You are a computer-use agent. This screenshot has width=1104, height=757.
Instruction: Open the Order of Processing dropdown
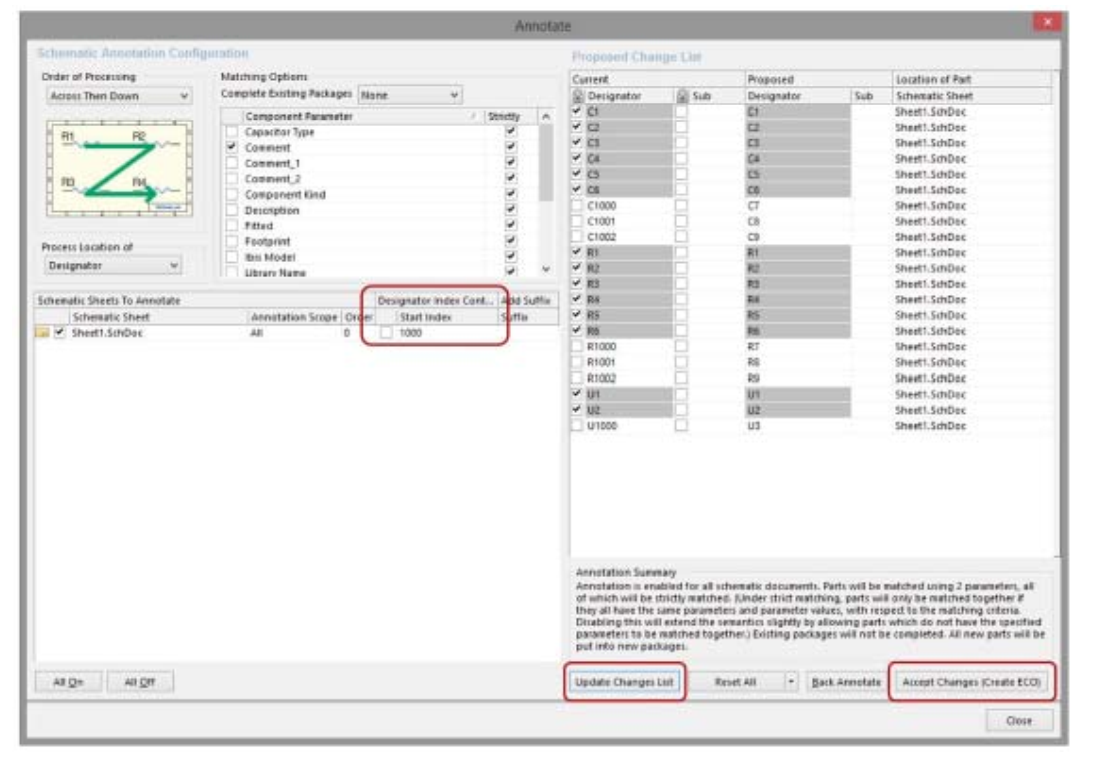pyautogui.click(x=120, y=96)
